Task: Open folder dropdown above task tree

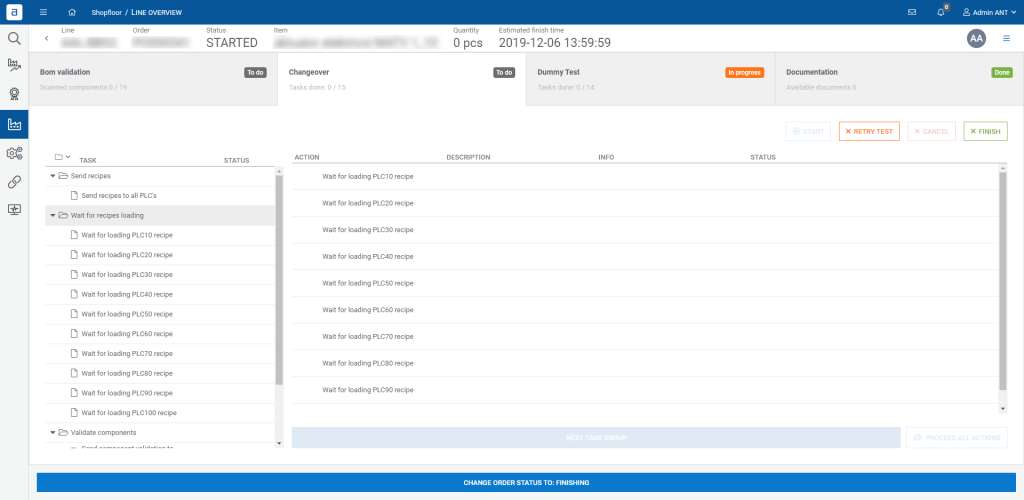Action: coord(63,157)
